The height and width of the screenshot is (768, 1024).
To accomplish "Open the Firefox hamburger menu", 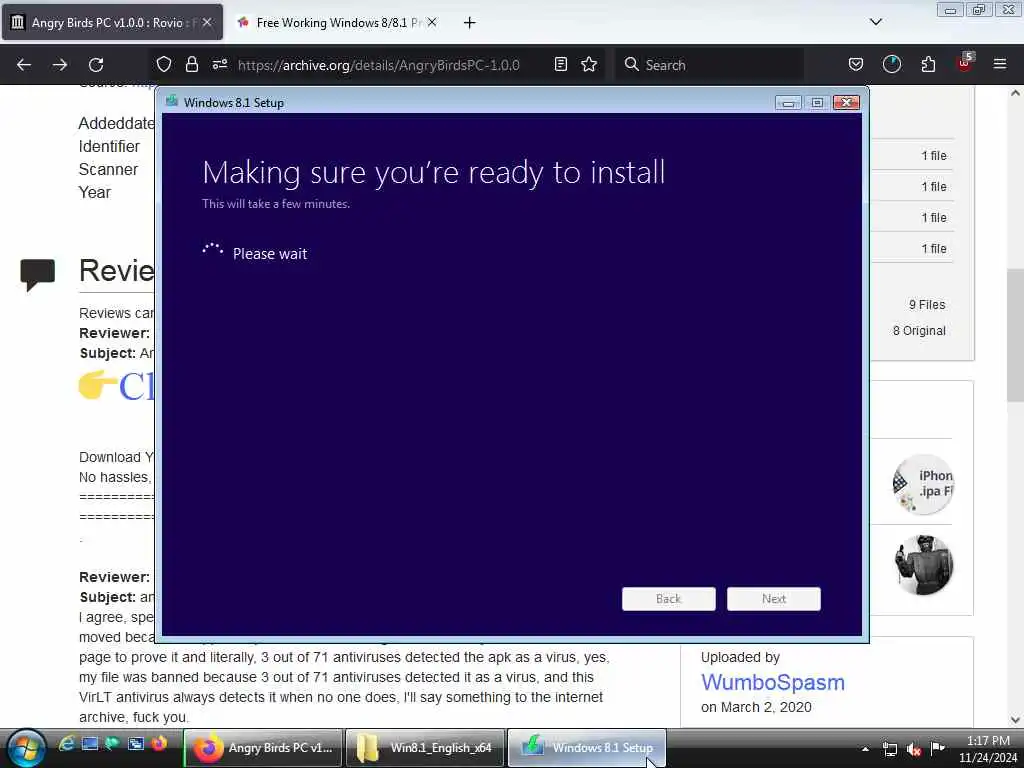I will pos(1000,64).
